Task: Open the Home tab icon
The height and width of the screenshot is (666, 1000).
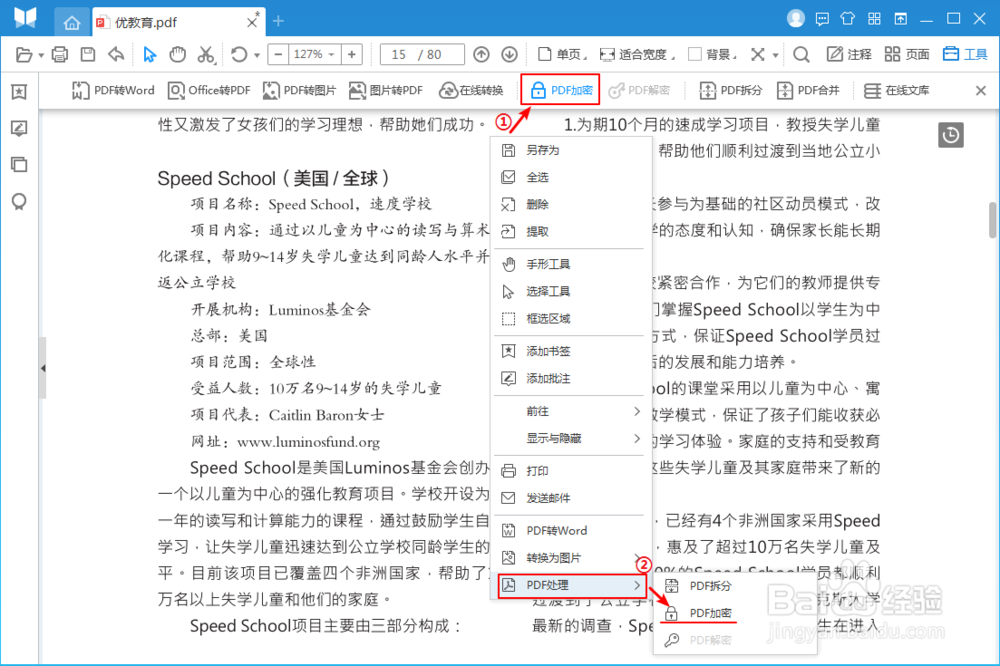Action: click(x=71, y=22)
